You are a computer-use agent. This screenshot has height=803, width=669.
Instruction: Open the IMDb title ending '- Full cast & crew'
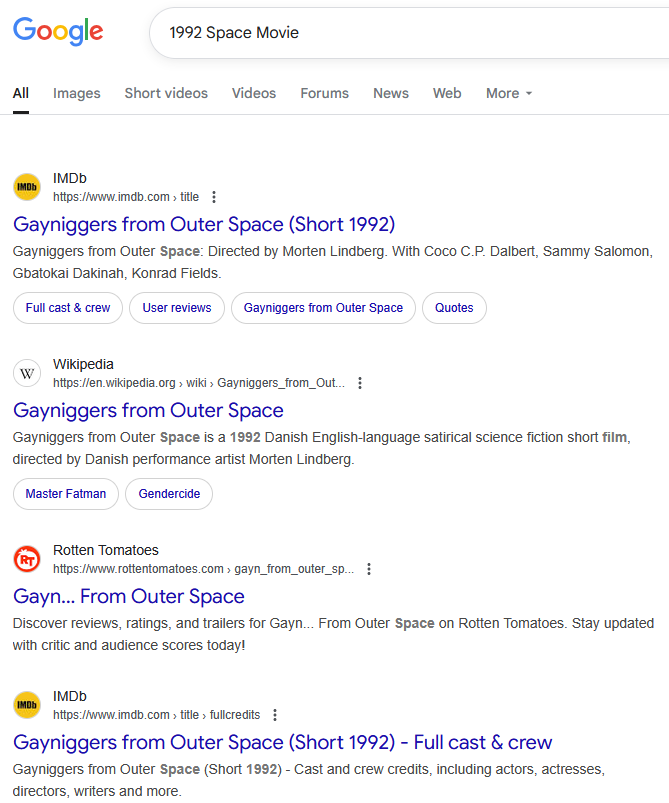click(x=282, y=742)
